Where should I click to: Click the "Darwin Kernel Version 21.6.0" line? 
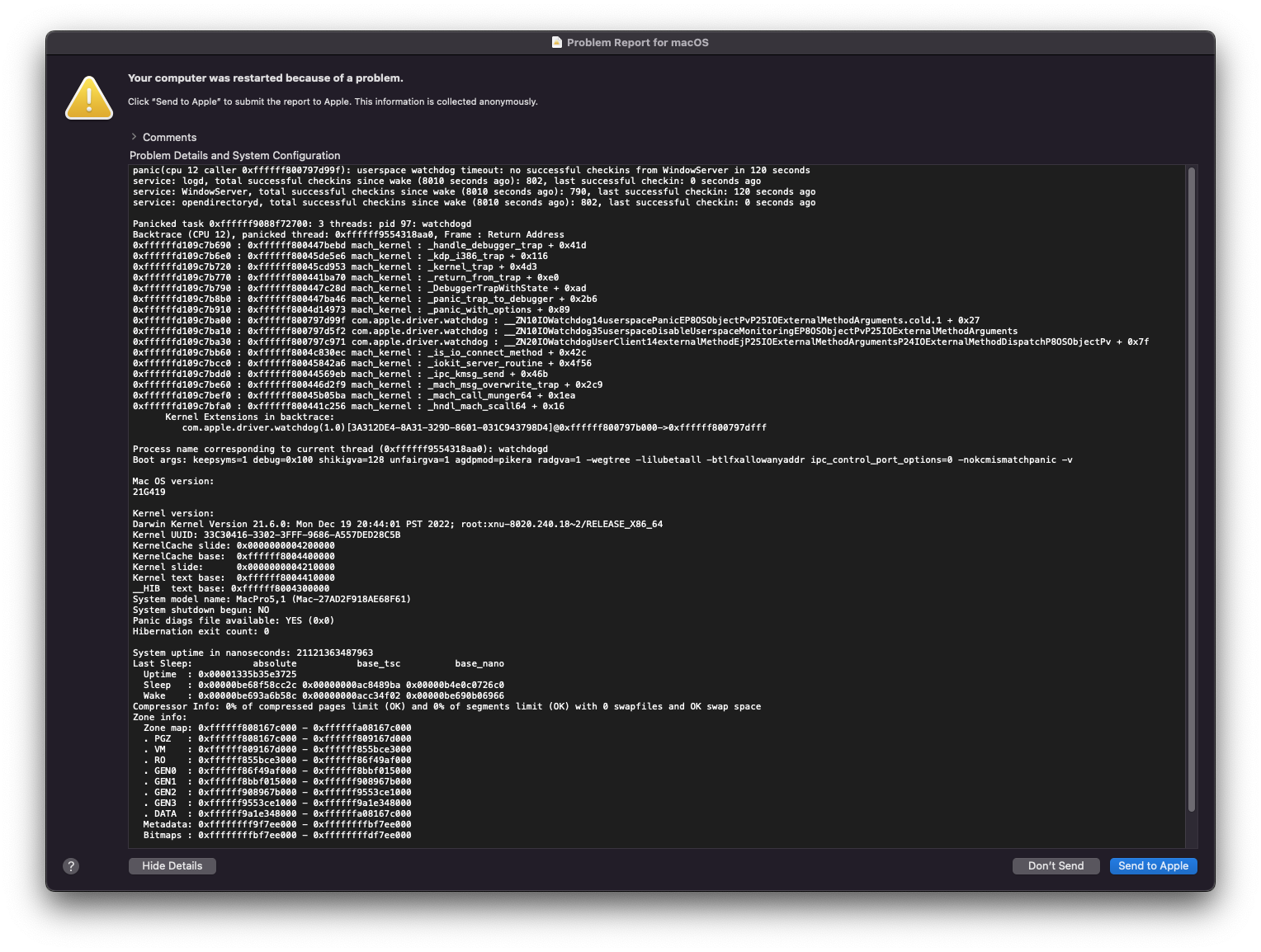[x=398, y=525]
